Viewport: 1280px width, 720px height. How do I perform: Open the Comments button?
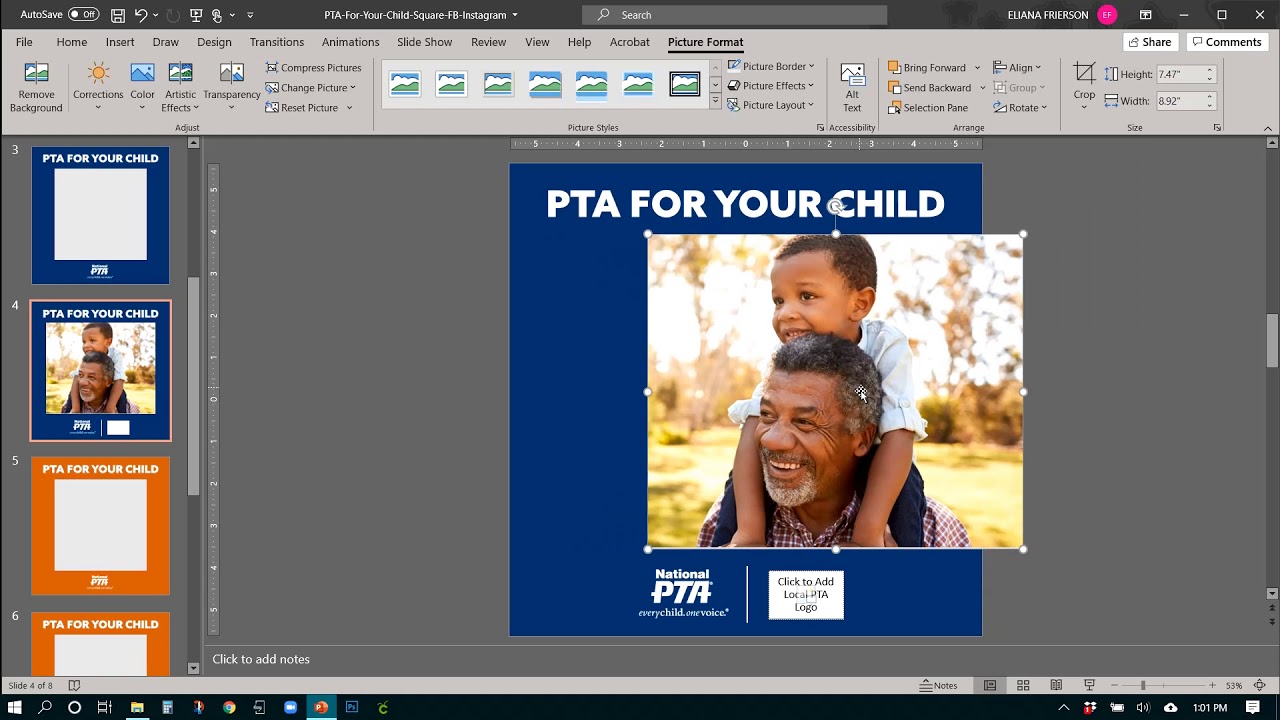[x=1226, y=42]
